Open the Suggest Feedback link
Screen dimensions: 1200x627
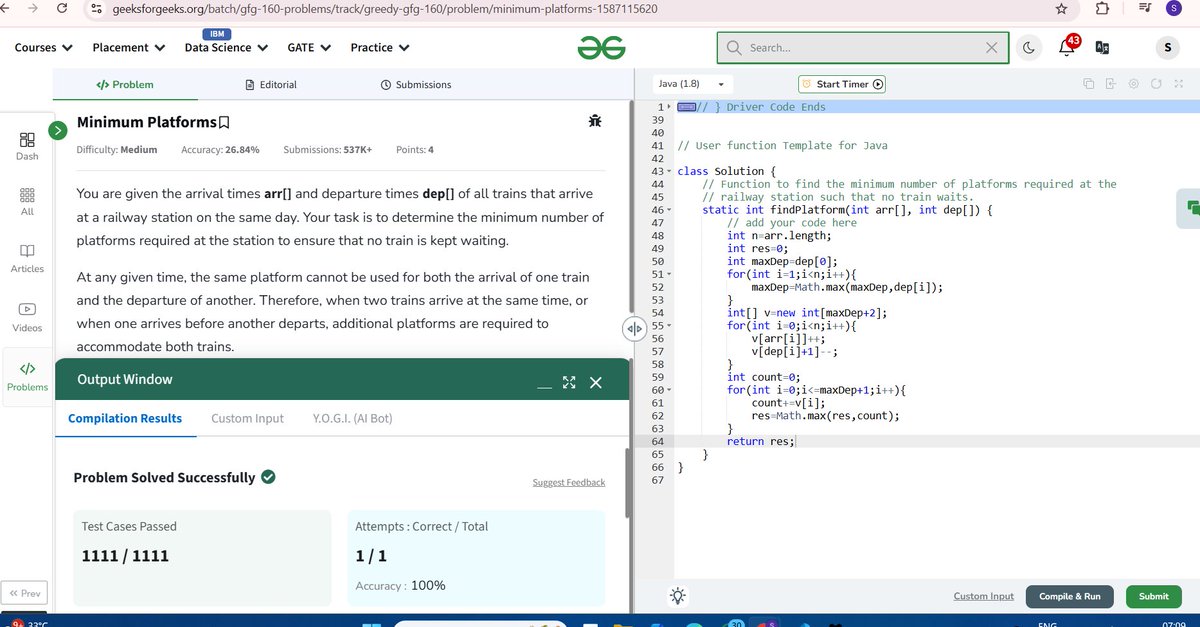pyautogui.click(x=568, y=482)
